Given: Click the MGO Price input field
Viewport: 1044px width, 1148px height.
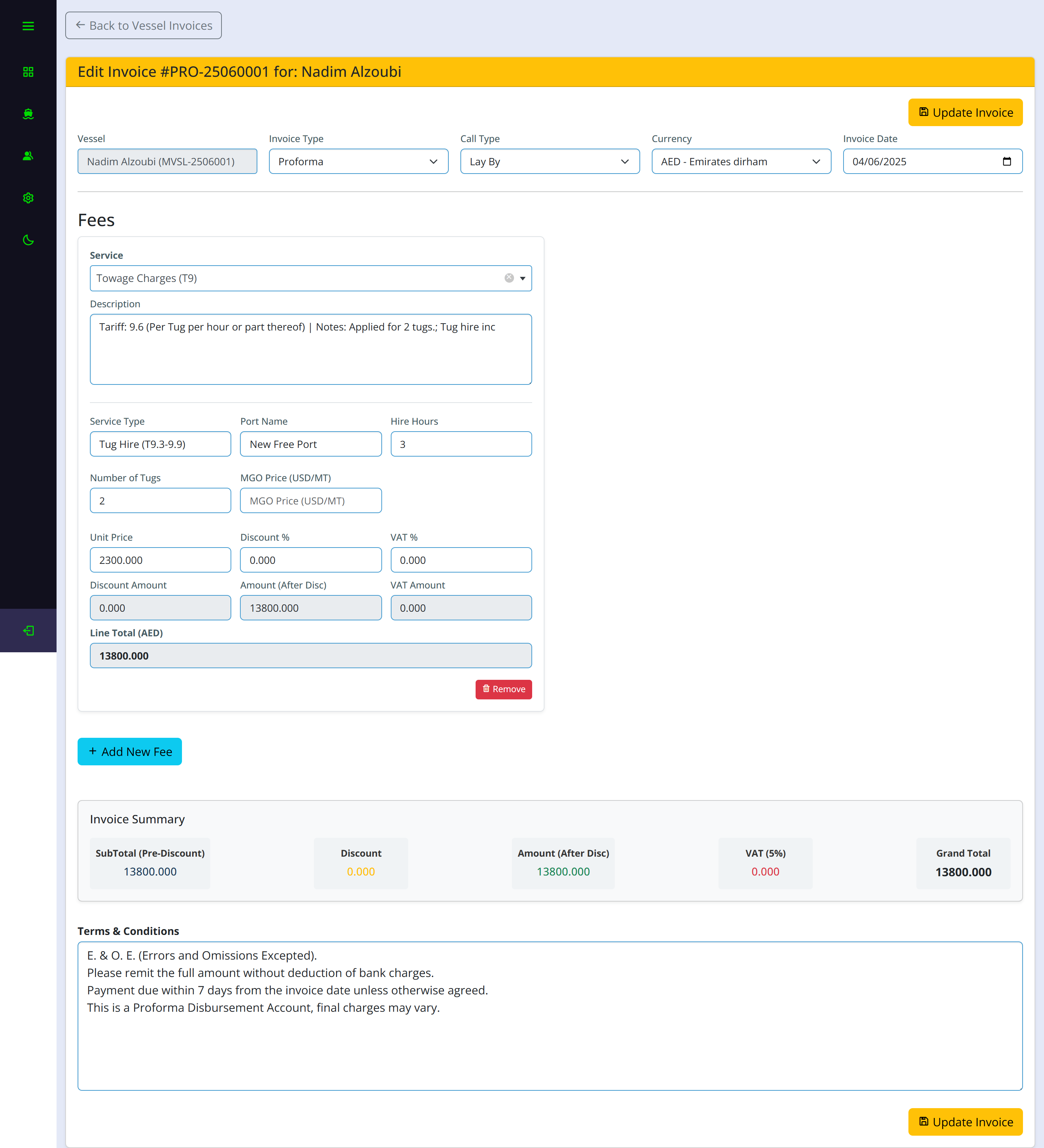Looking at the screenshot, I should pos(310,500).
